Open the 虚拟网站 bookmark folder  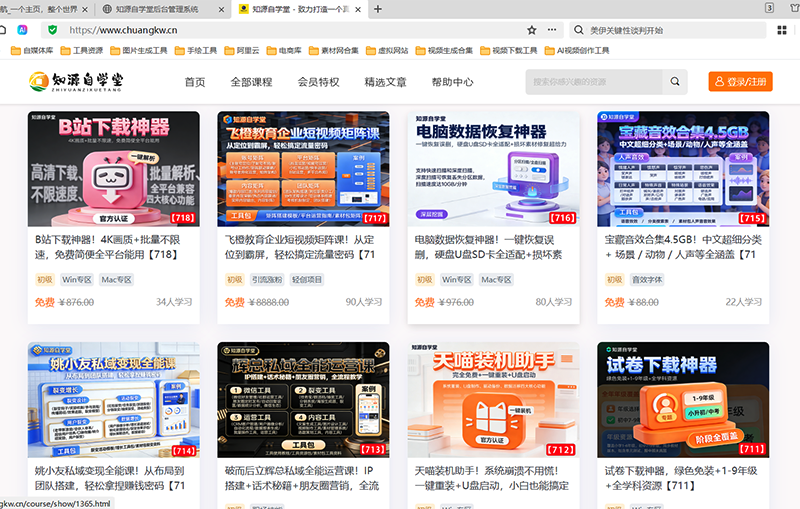(387, 50)
